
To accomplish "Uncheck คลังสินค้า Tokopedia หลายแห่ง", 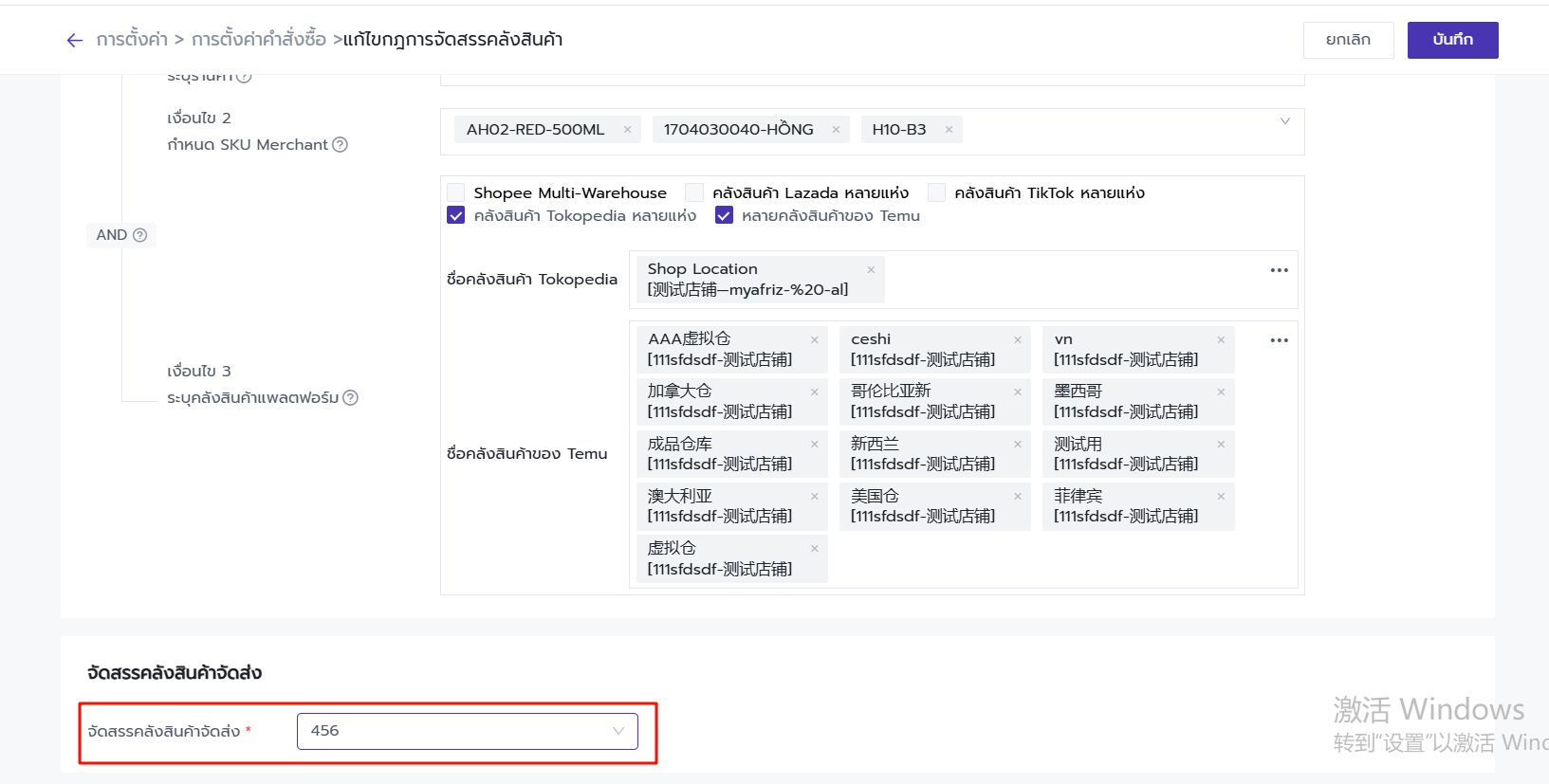I will [456, 216].
